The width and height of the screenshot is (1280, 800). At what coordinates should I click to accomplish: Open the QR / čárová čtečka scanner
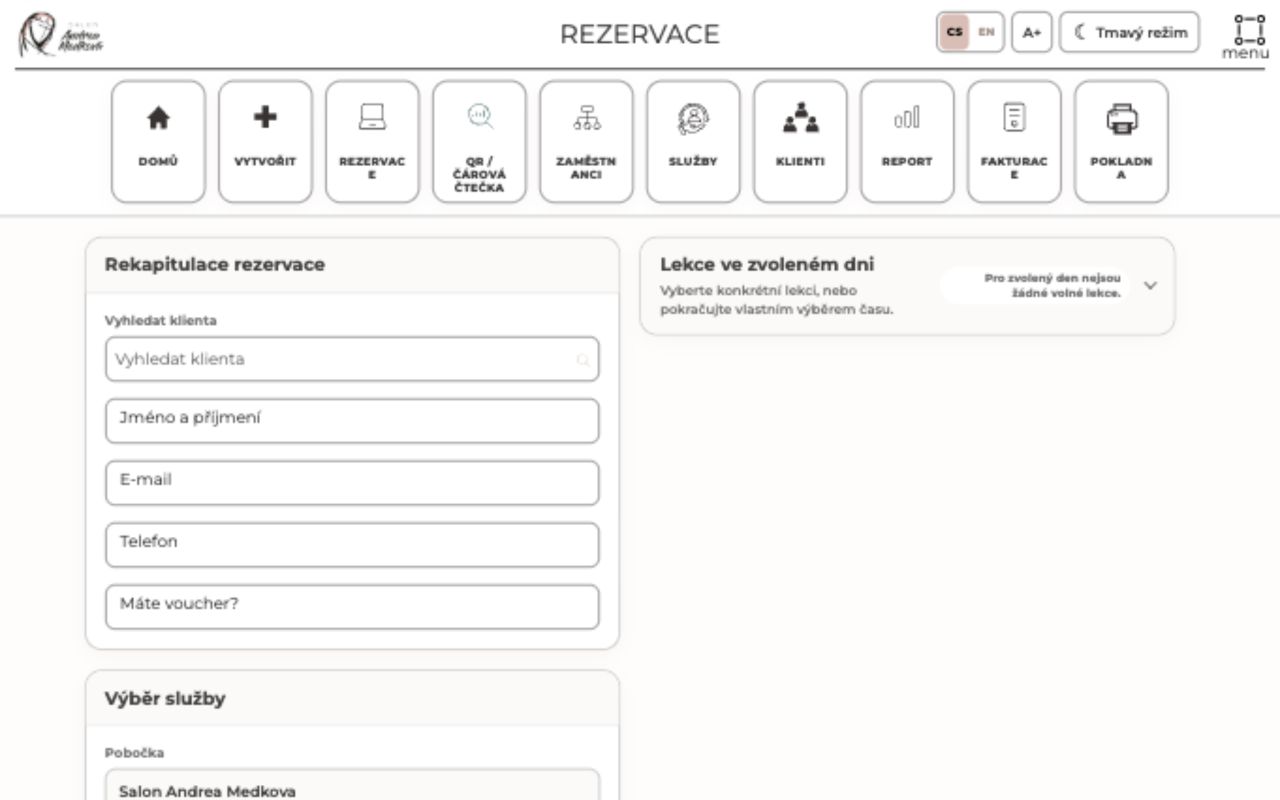(479, 141)
